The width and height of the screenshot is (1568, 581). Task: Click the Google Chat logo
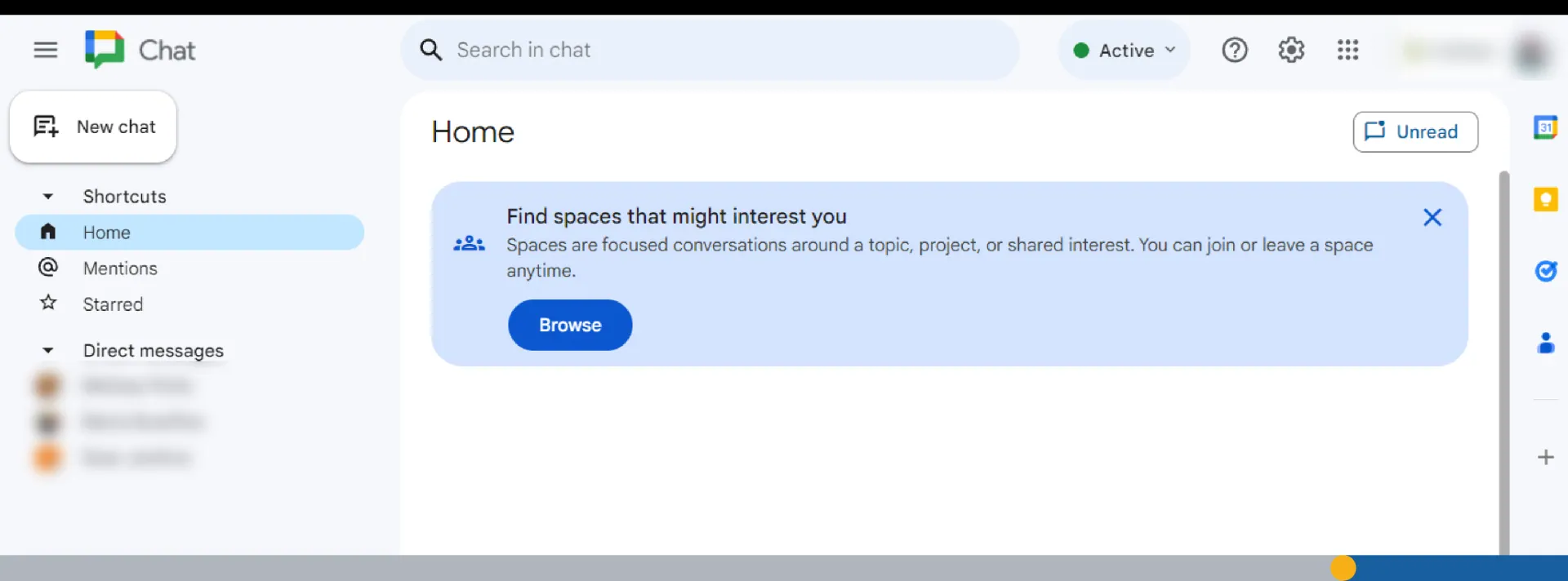click(x=105, y=50)
